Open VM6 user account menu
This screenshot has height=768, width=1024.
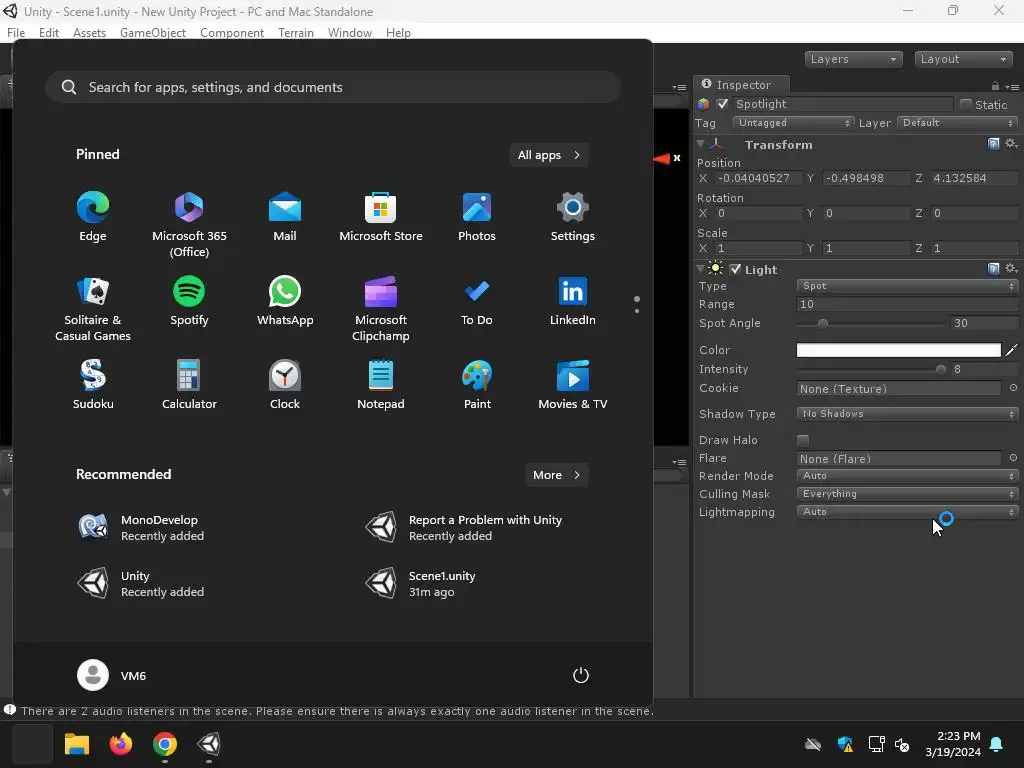(112, 675)
